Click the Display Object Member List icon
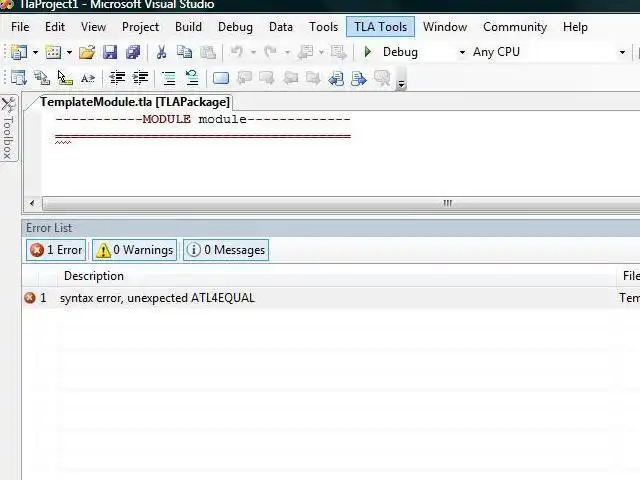Viewport: 640px width, 480px height. click(x=19, y=78)
